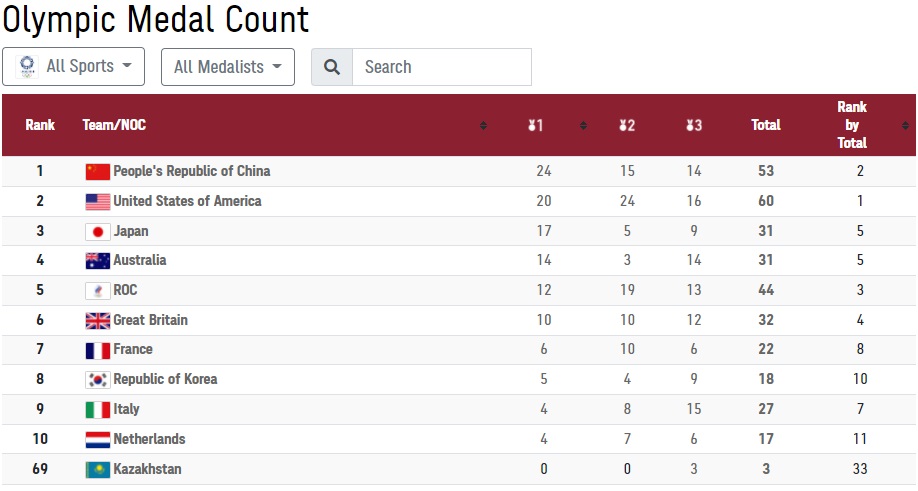This screenshot has width=918, height=491.
Task: Focus the Search input field
Action: [442, 67]
